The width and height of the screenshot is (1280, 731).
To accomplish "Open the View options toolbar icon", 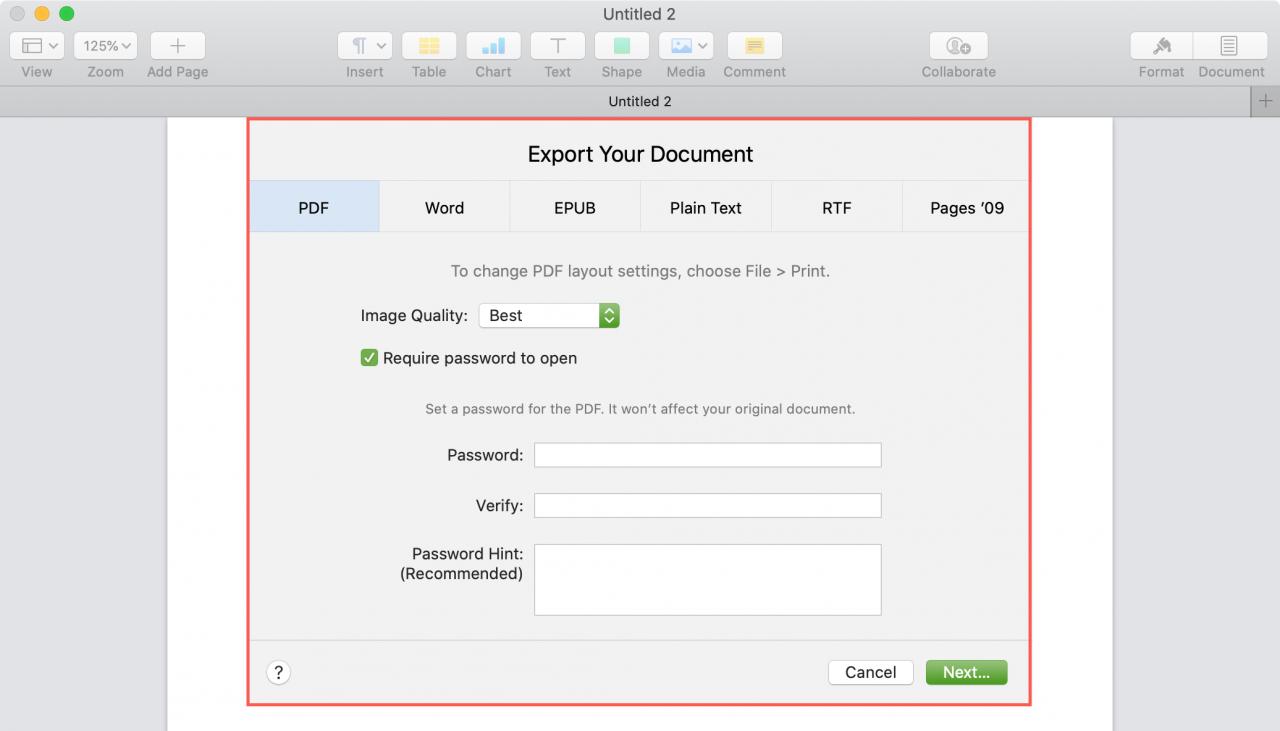I will point(37,46).
